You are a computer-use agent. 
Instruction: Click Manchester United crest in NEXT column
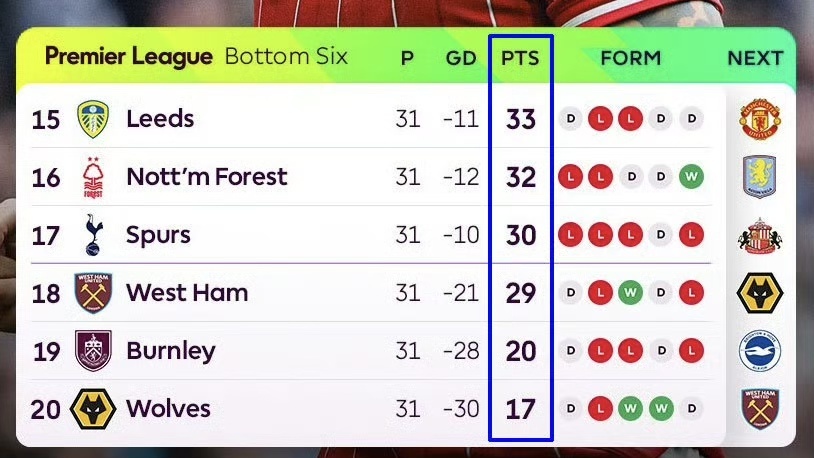click(x=759, y=119)
